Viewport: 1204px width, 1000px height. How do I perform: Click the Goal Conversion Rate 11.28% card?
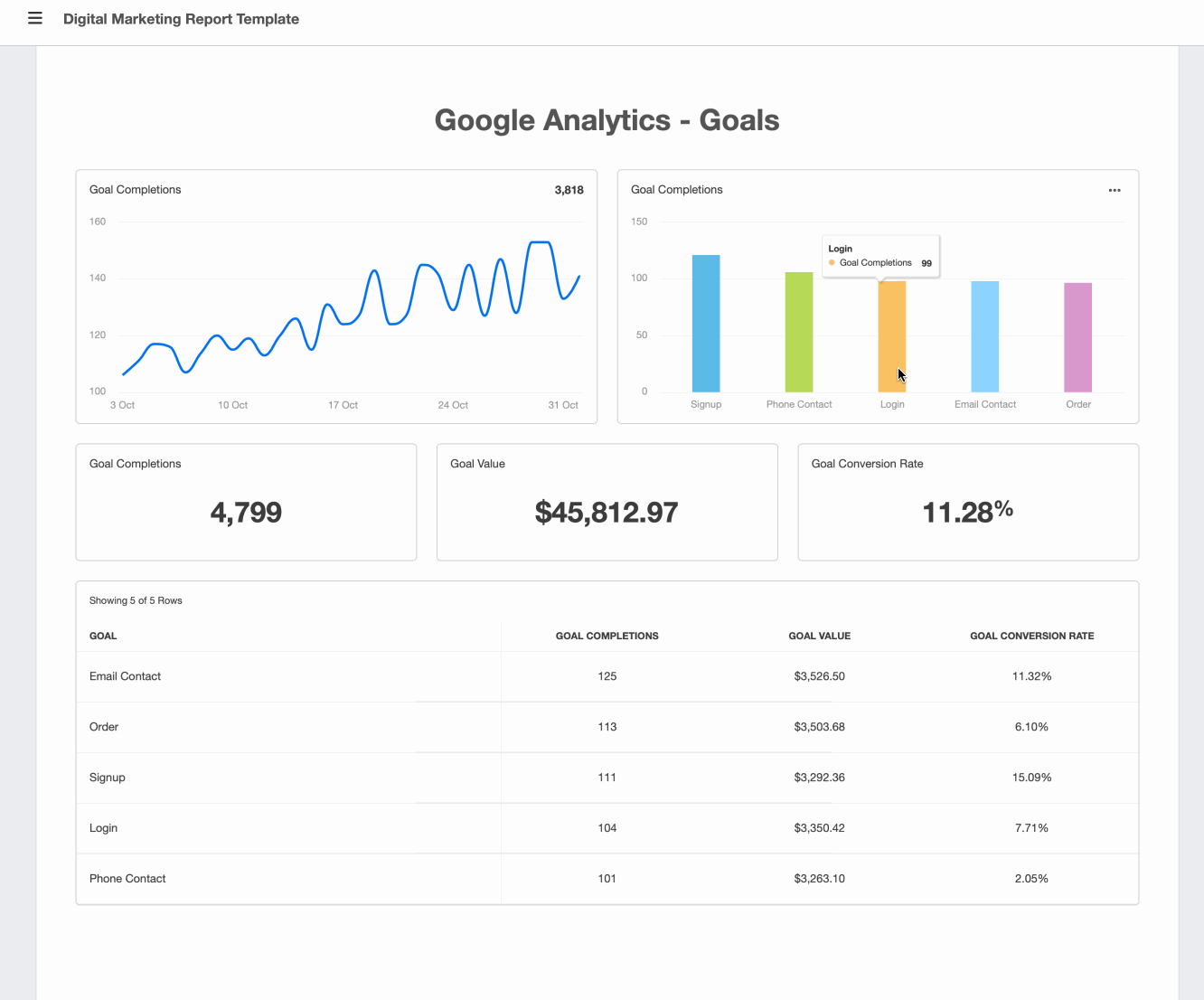pyautogui.click(x=967, y=502)
